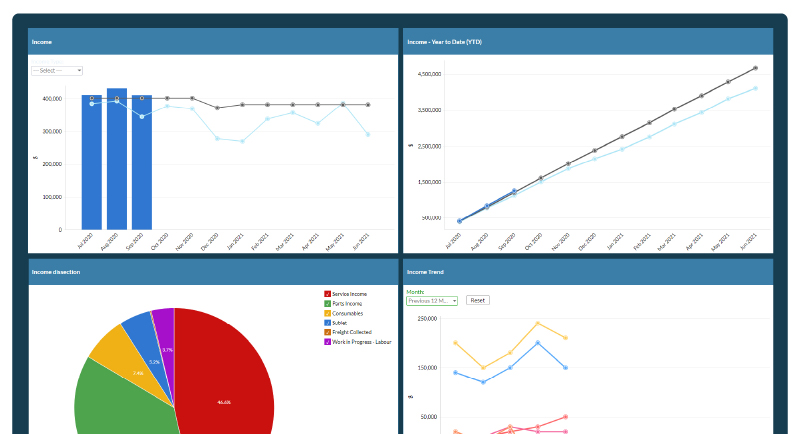Toggle the Work in Progress - Labour checkbox
Image resolution: width=800 pixels, height=434 pixels.
pos(328,342)
